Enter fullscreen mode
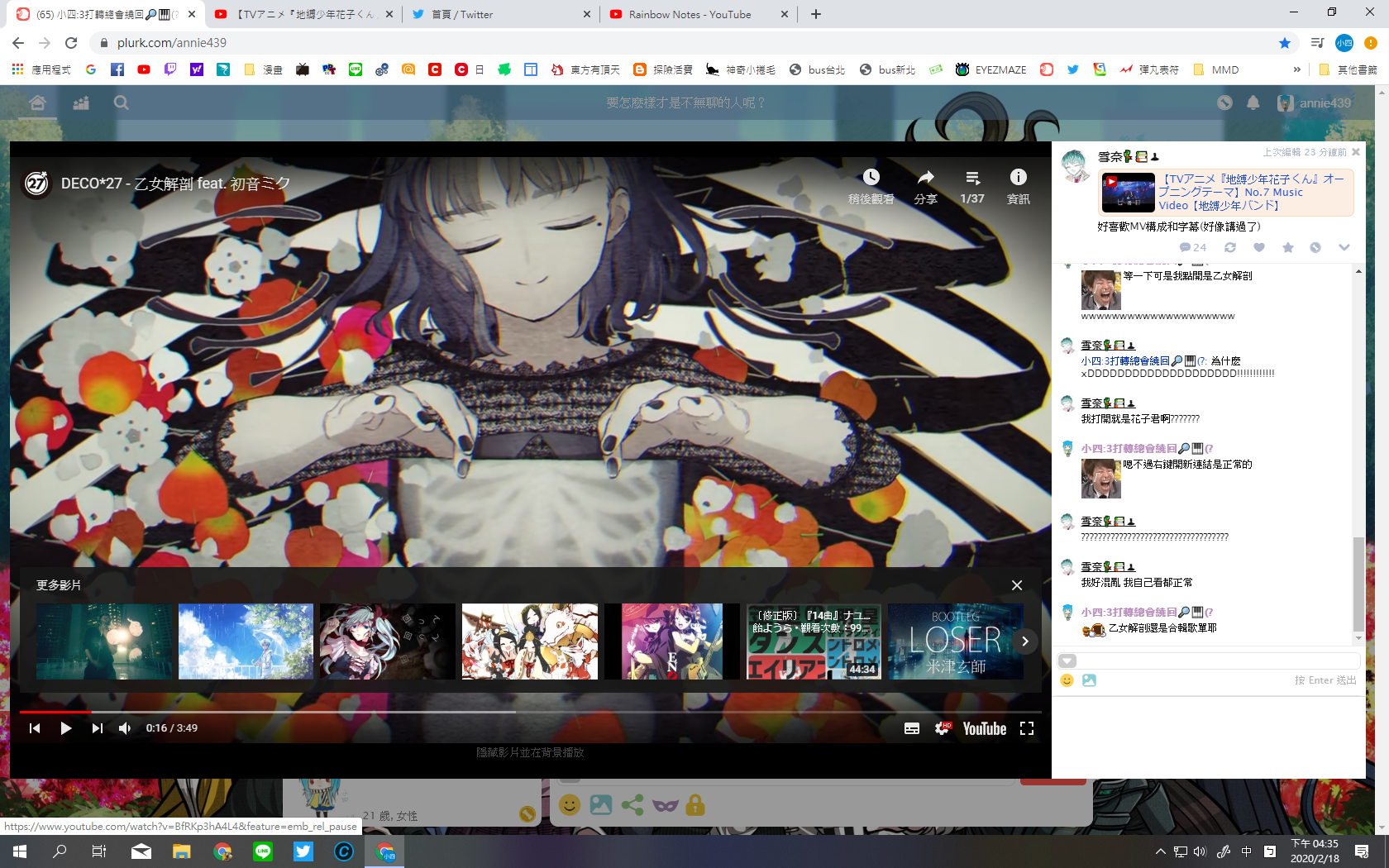1389x868 pixels. [x=1027, y=728]
